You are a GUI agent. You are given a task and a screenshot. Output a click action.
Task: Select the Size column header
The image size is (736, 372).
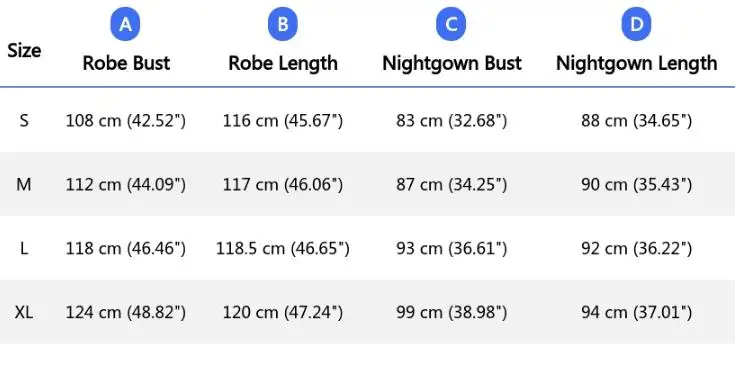pos(24,50)
